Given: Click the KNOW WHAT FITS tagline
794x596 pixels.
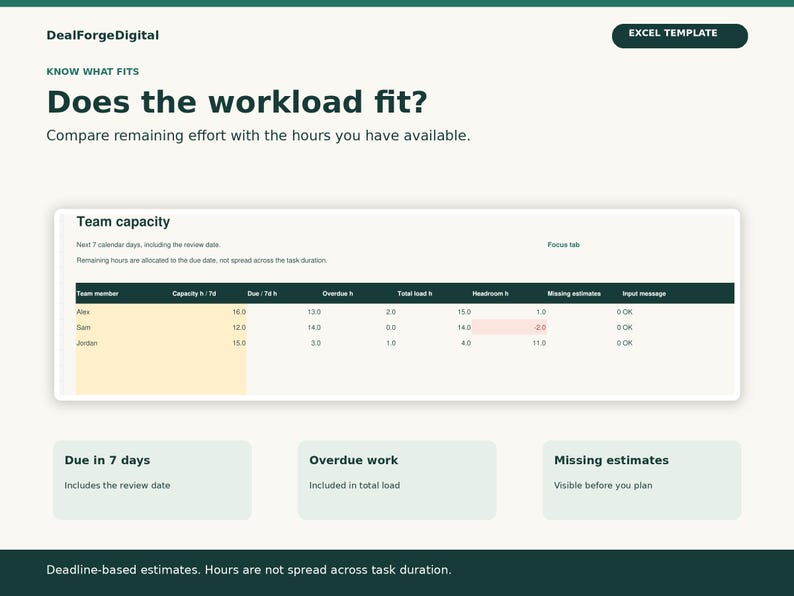Looking at the screenshot, I should coord(93,71).
